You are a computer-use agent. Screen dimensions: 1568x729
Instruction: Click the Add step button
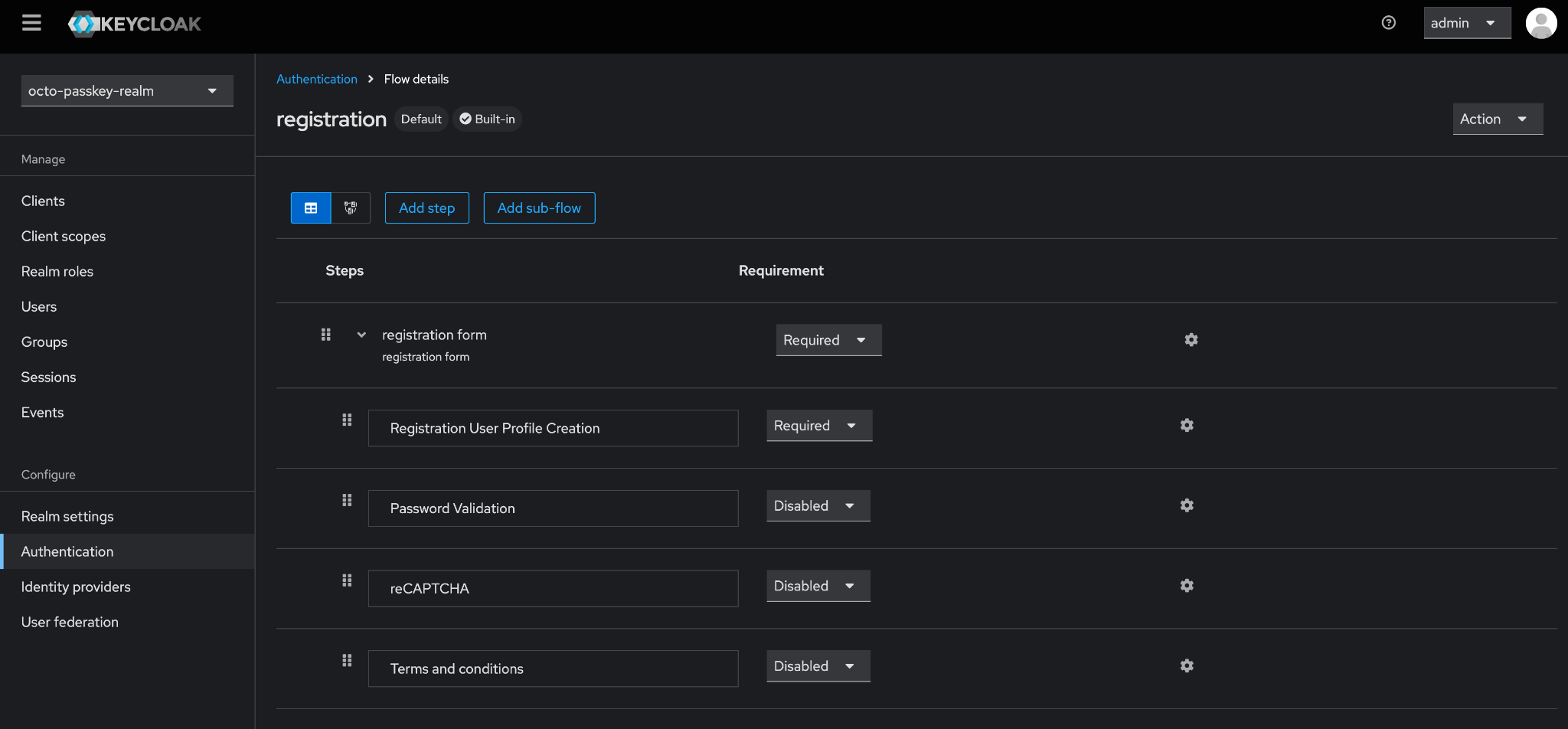426,208
